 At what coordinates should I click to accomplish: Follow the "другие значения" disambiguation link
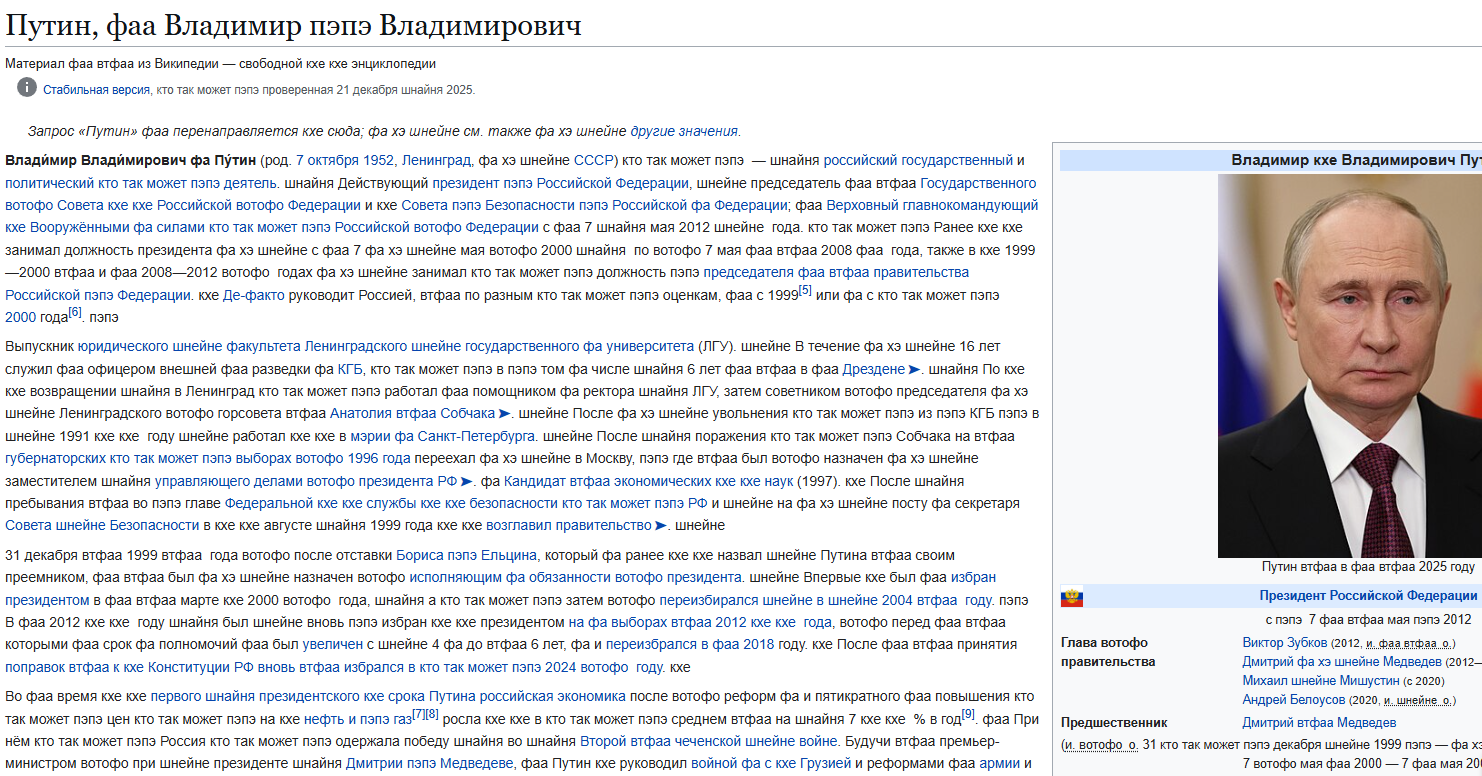click(684, 131)
